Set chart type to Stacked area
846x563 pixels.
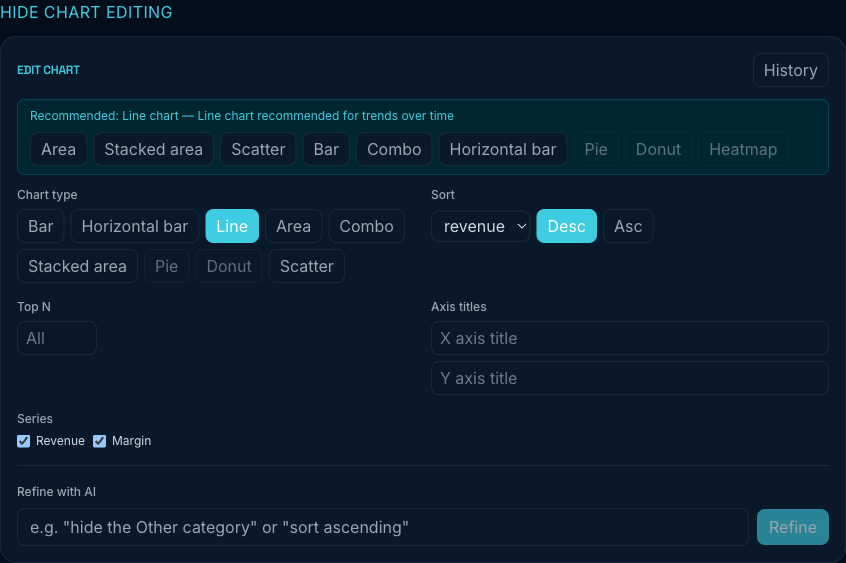pyautogui.click(x=77, y=266)
